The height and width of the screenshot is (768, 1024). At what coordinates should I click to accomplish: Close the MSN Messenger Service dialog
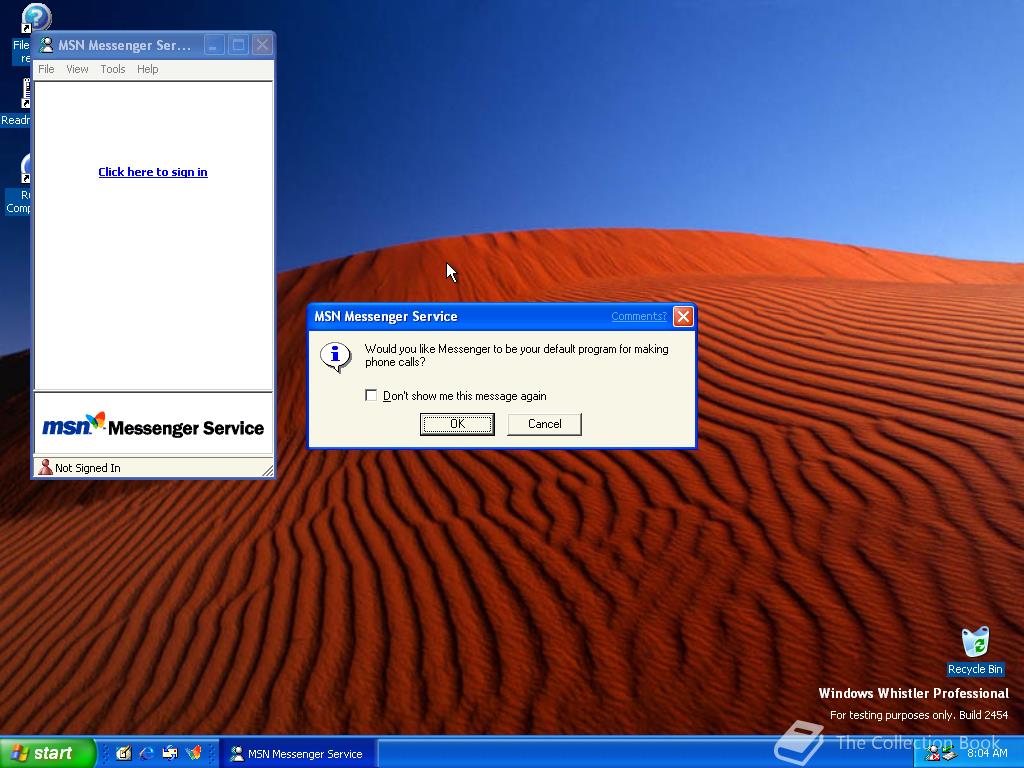pos(683,317)
